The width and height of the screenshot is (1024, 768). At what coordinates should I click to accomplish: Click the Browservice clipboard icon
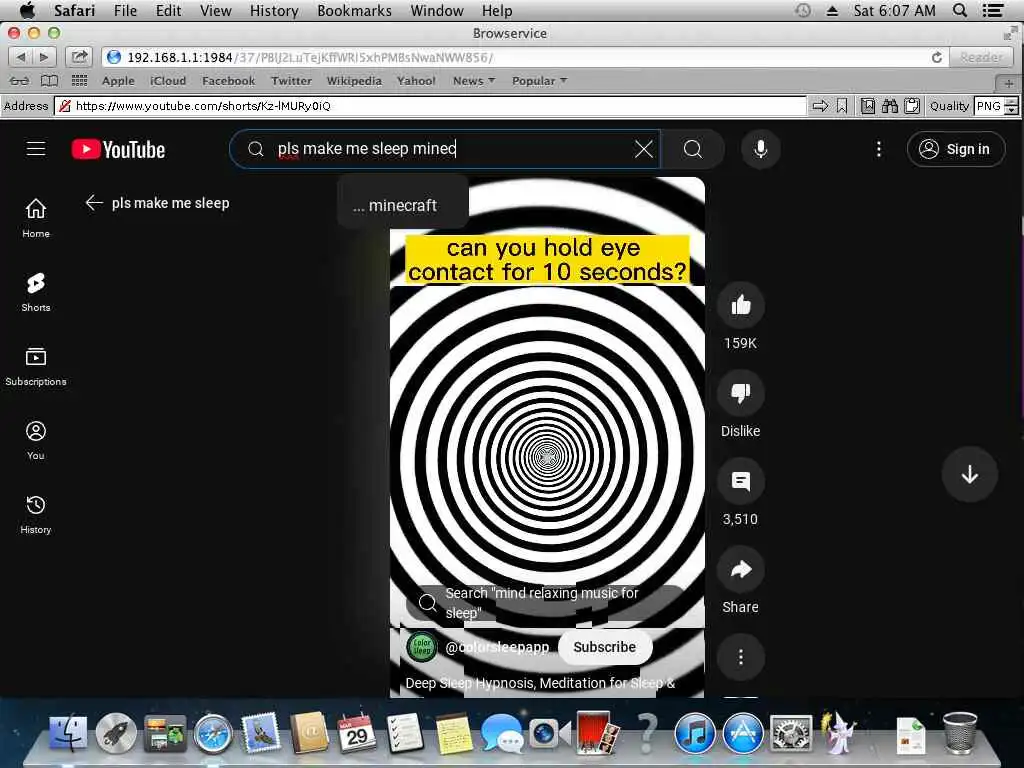click(912, 106)
